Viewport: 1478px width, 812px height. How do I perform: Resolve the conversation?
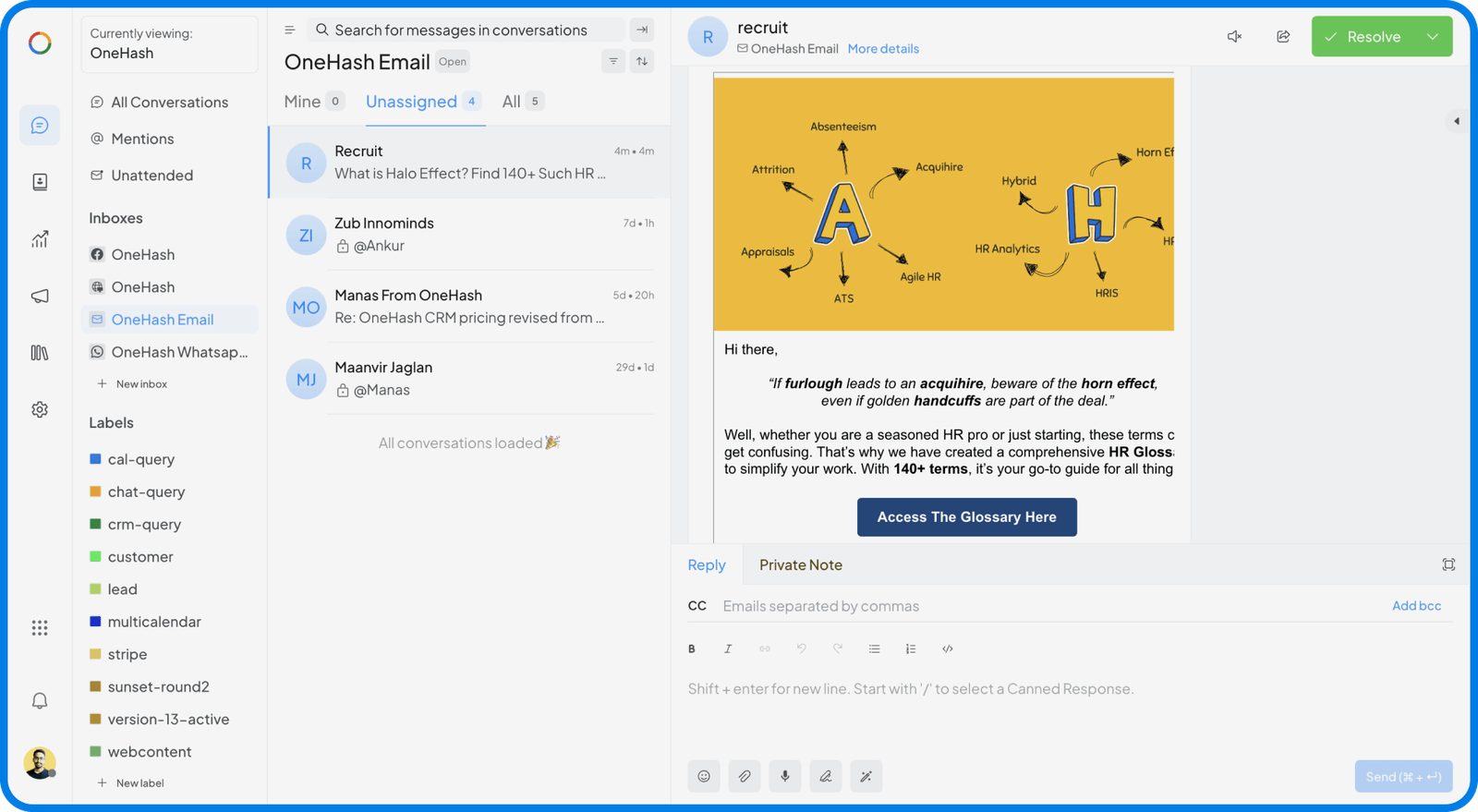(x=1363, y=37)
